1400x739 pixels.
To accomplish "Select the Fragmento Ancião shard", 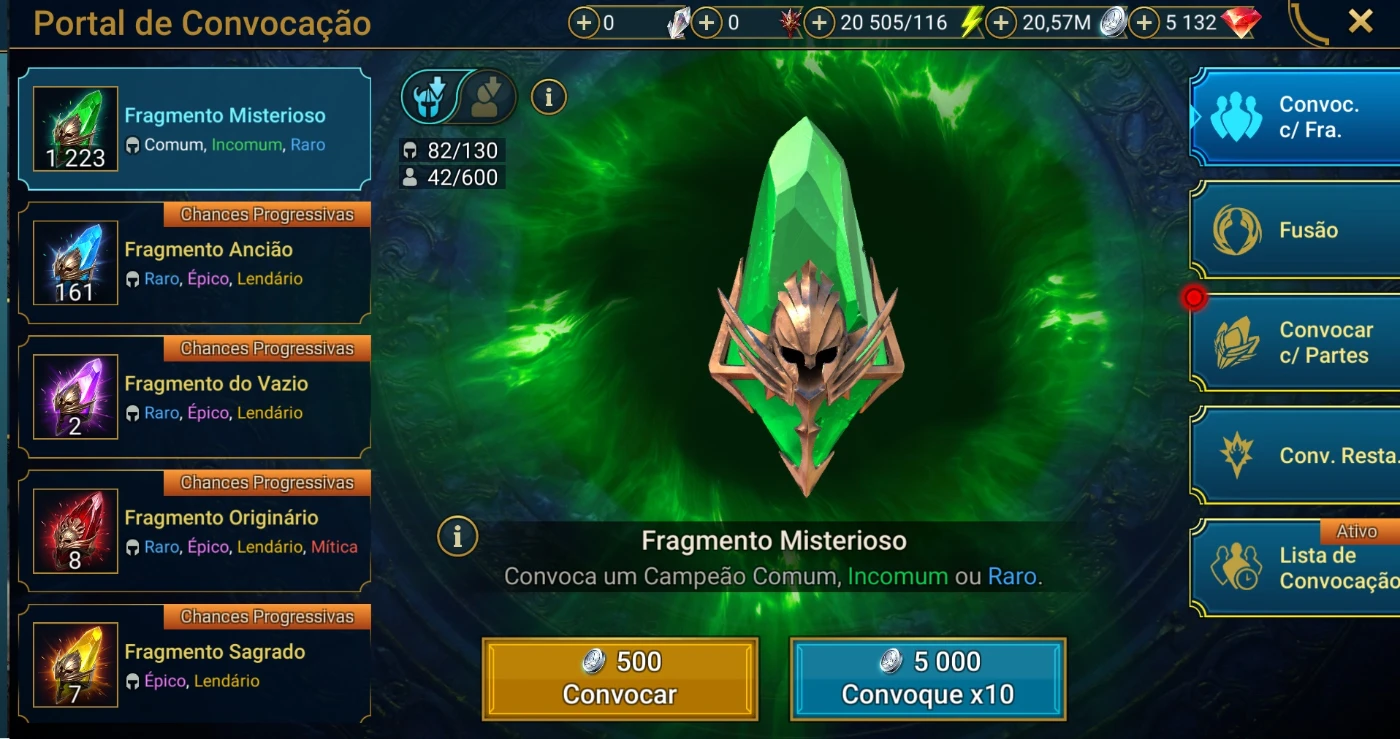I will [x=194, y=263].
